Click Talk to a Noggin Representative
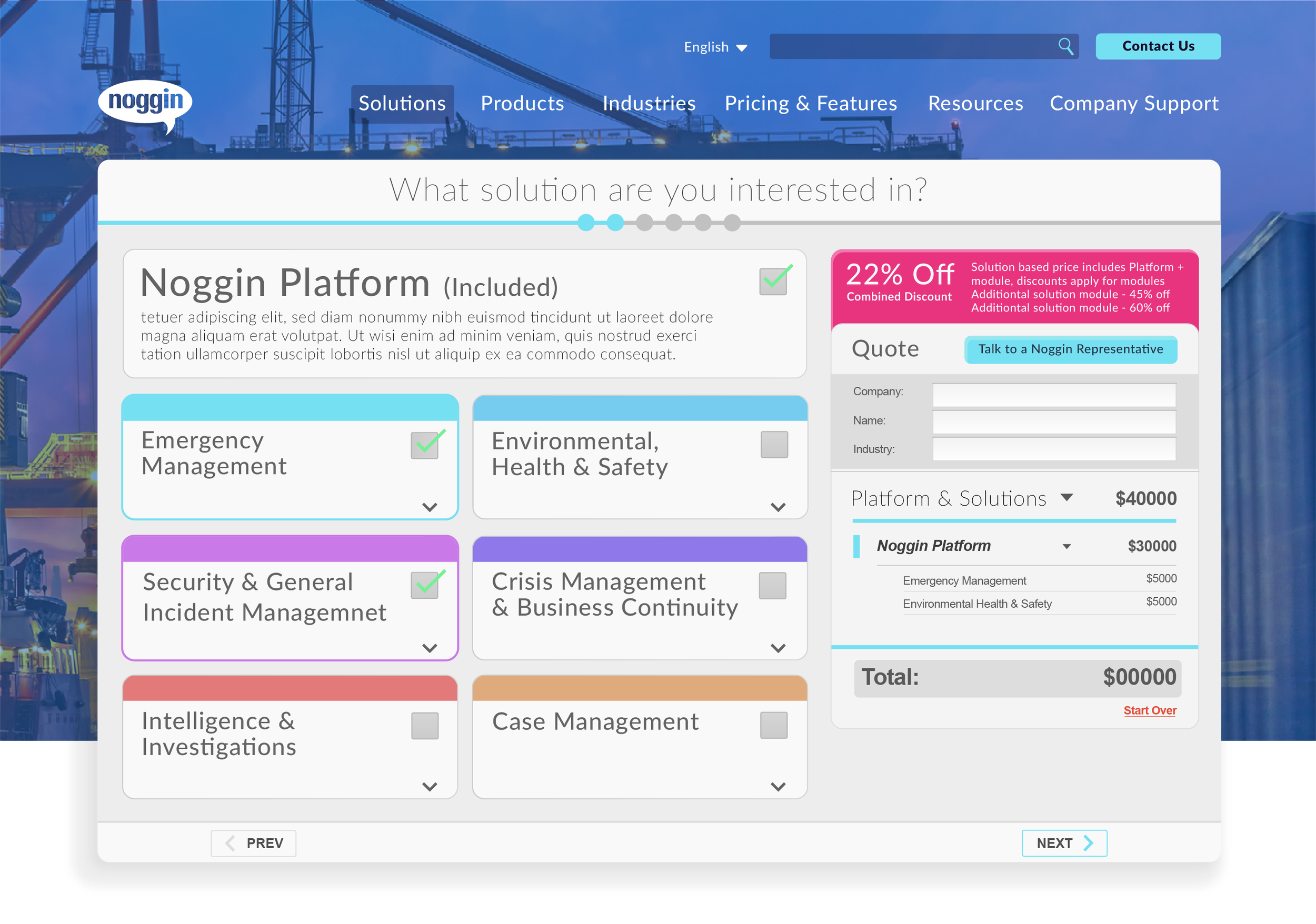Screen dimensions: 1316x924 coord(1070,349)
